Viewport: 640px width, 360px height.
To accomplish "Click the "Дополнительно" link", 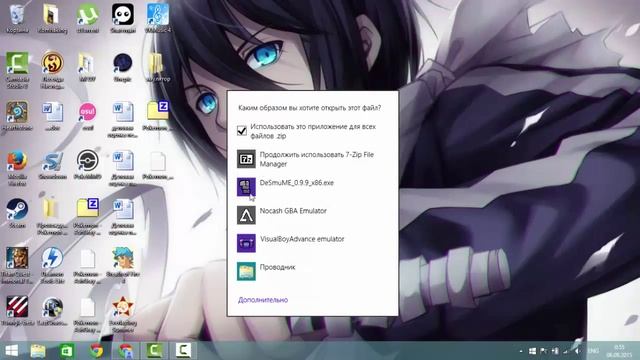I will click(x=263, y=300).
